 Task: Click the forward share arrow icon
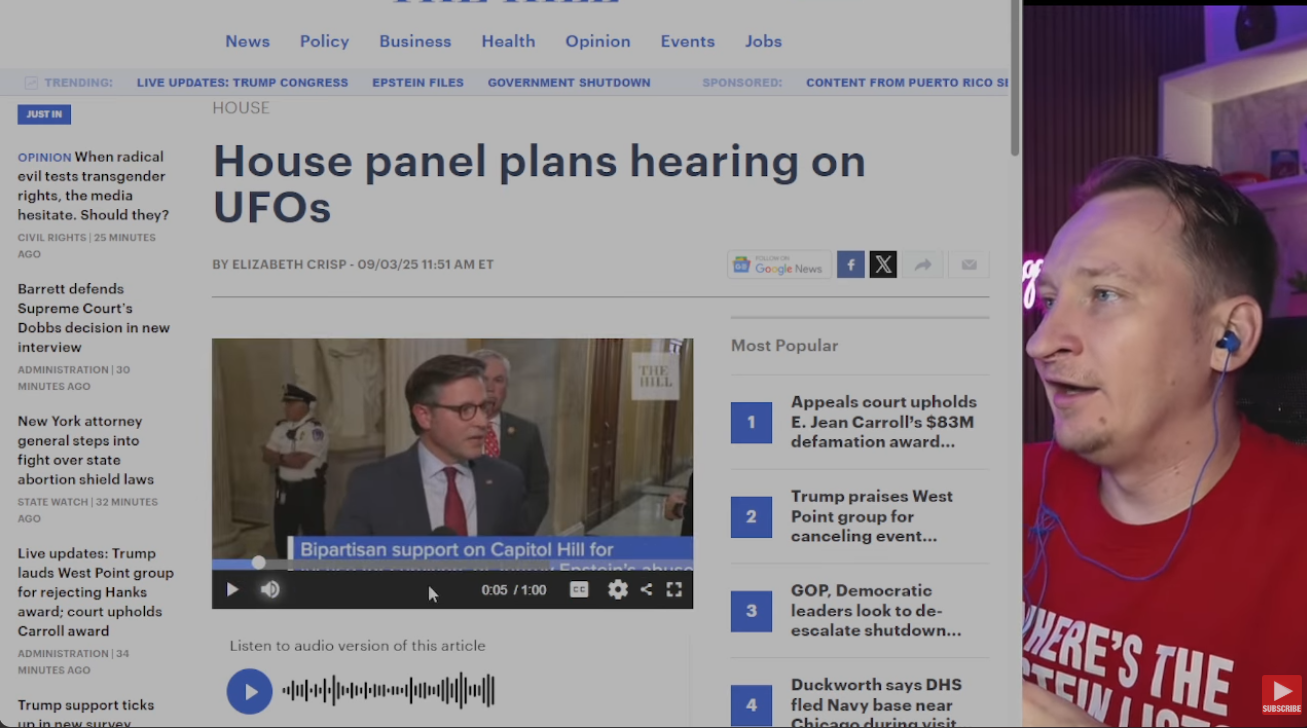(923, 265)
